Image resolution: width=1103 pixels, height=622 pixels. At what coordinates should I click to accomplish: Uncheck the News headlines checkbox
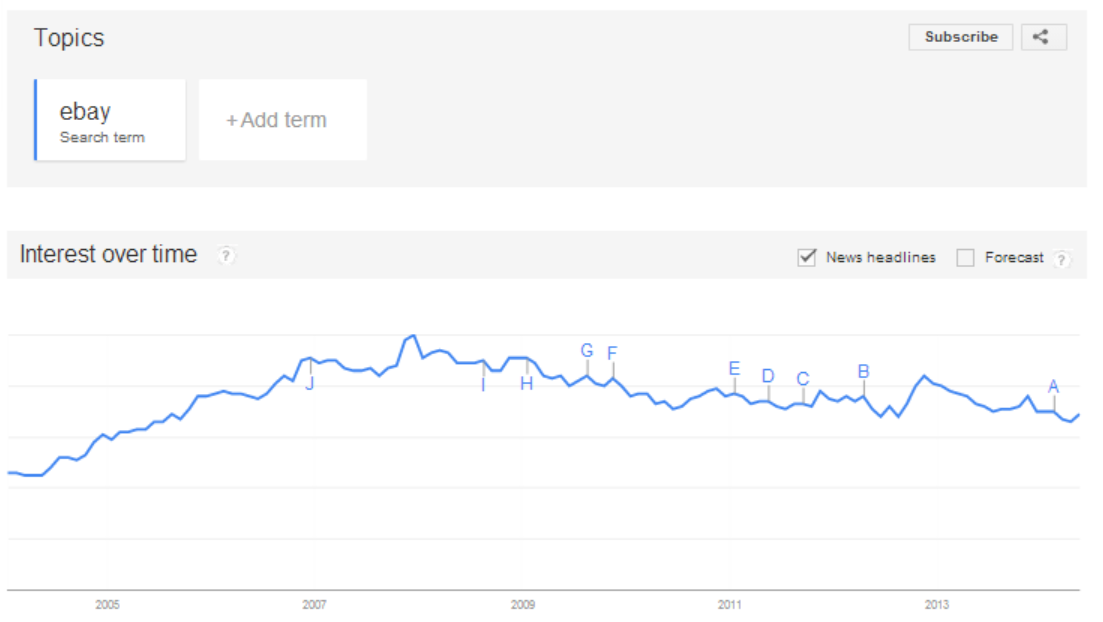pos(807,258)
